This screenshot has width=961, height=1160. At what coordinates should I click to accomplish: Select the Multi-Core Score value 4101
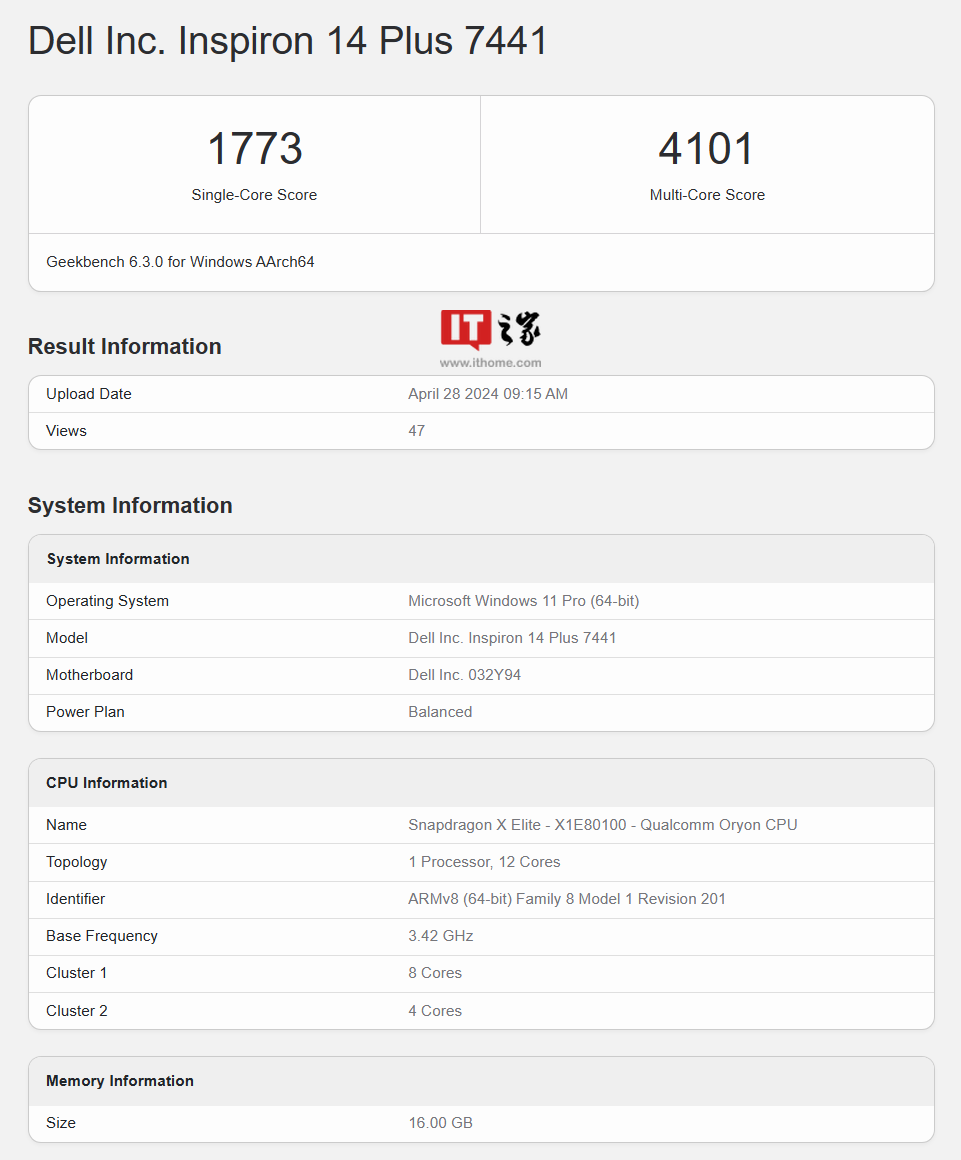707,147
